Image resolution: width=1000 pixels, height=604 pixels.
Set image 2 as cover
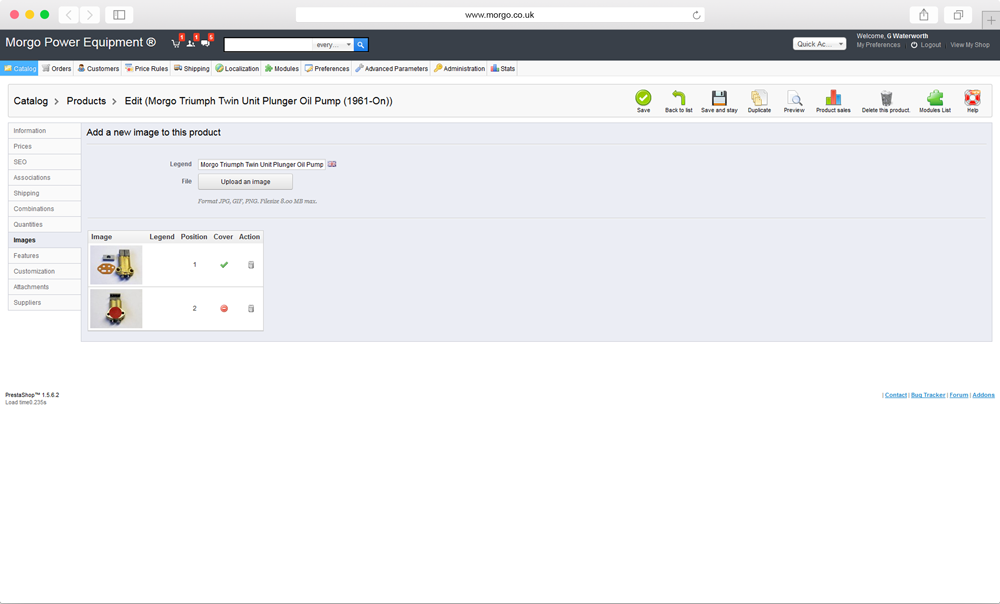[x=224, y=309]
